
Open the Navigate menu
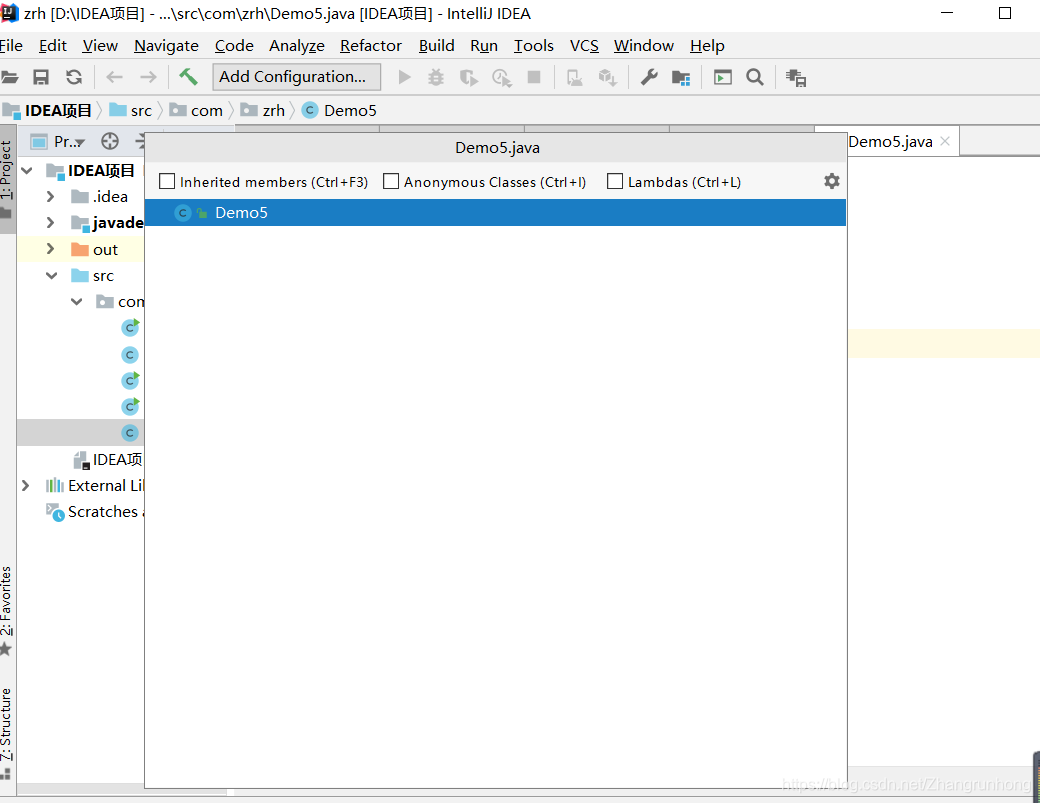coord(166,46)
